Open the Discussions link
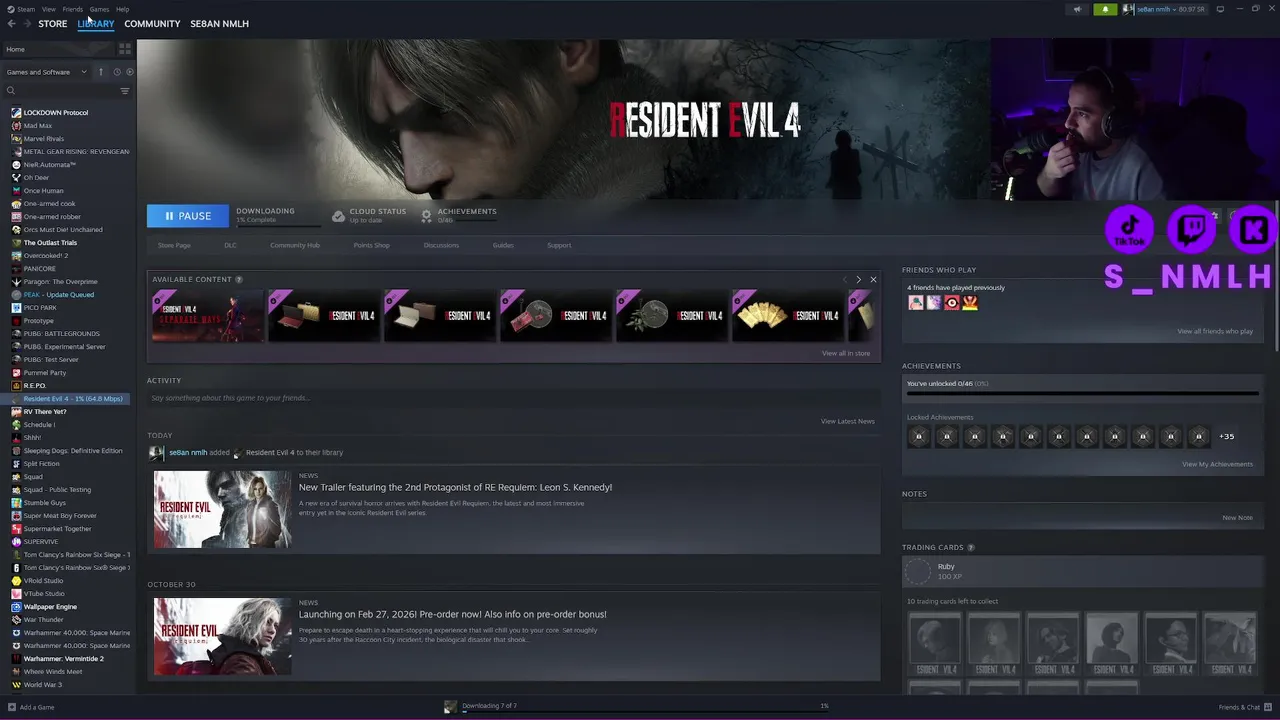Screen dimensions: 1280x720 pos(441,245)
